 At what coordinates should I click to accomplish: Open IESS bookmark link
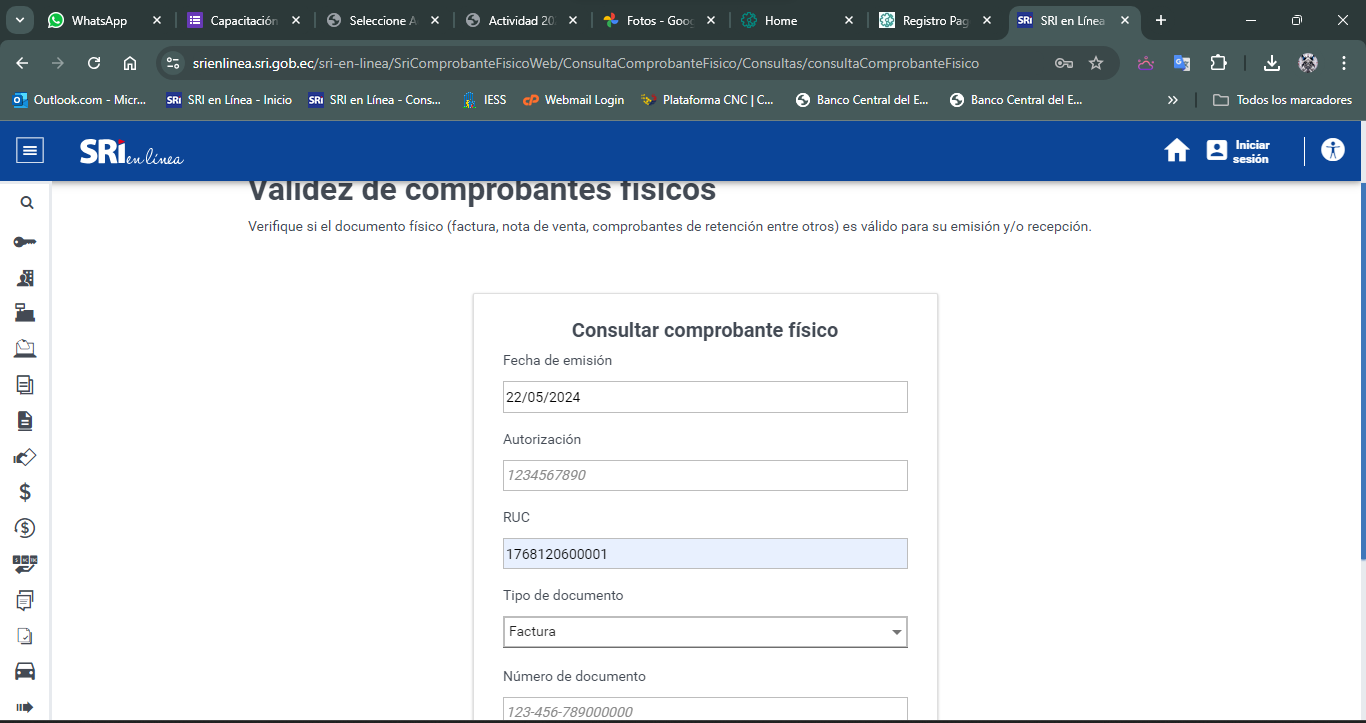tap(484, 100)
